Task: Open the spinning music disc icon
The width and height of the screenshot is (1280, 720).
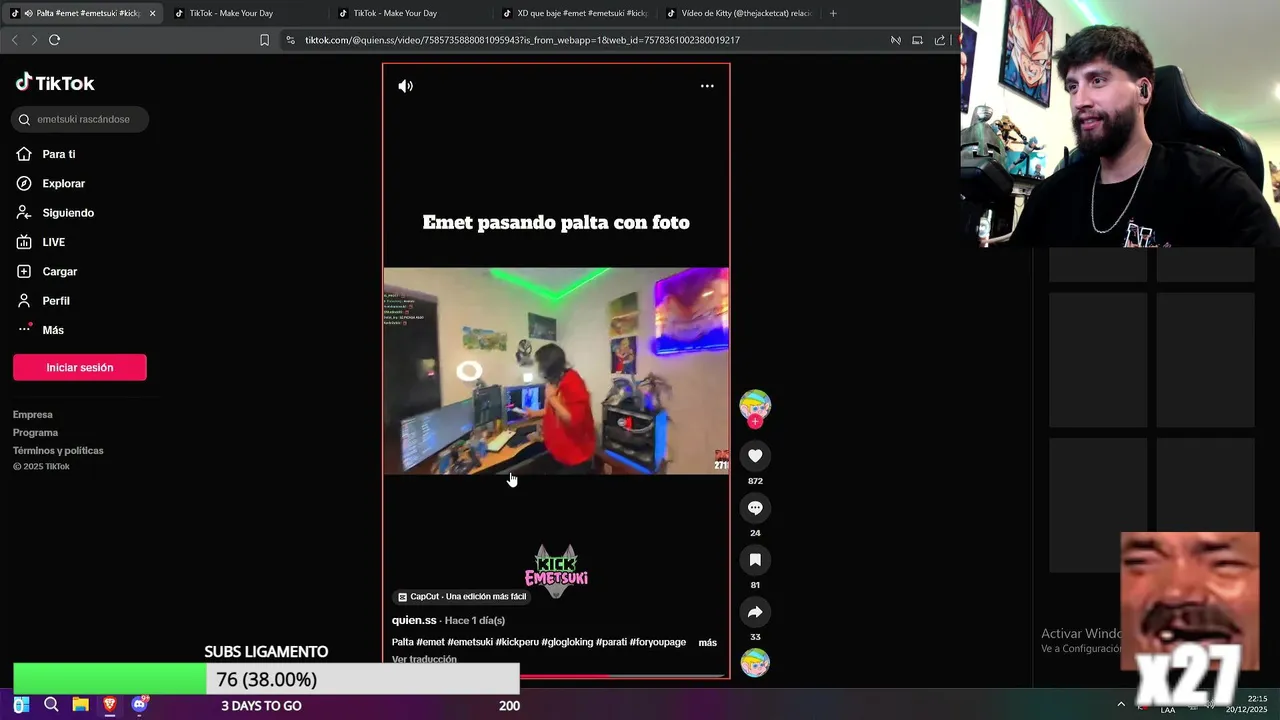Action: point(755,663)
